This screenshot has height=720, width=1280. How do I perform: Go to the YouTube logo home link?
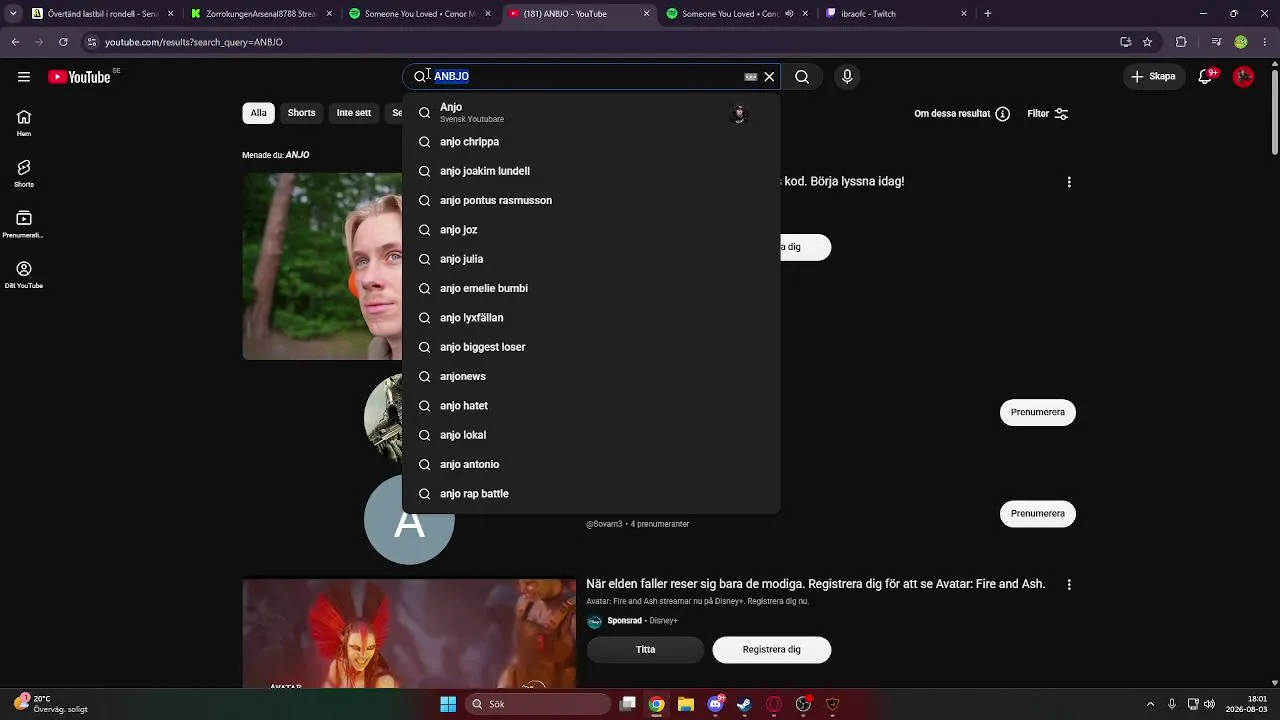(x=79, y=77)
